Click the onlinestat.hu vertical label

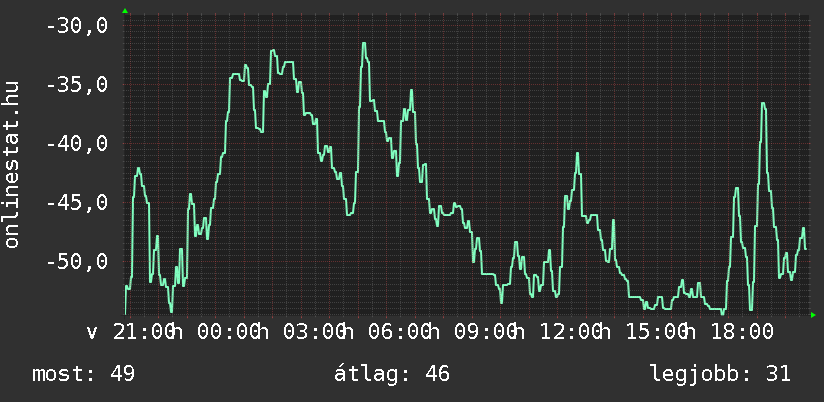click(11, 164)
